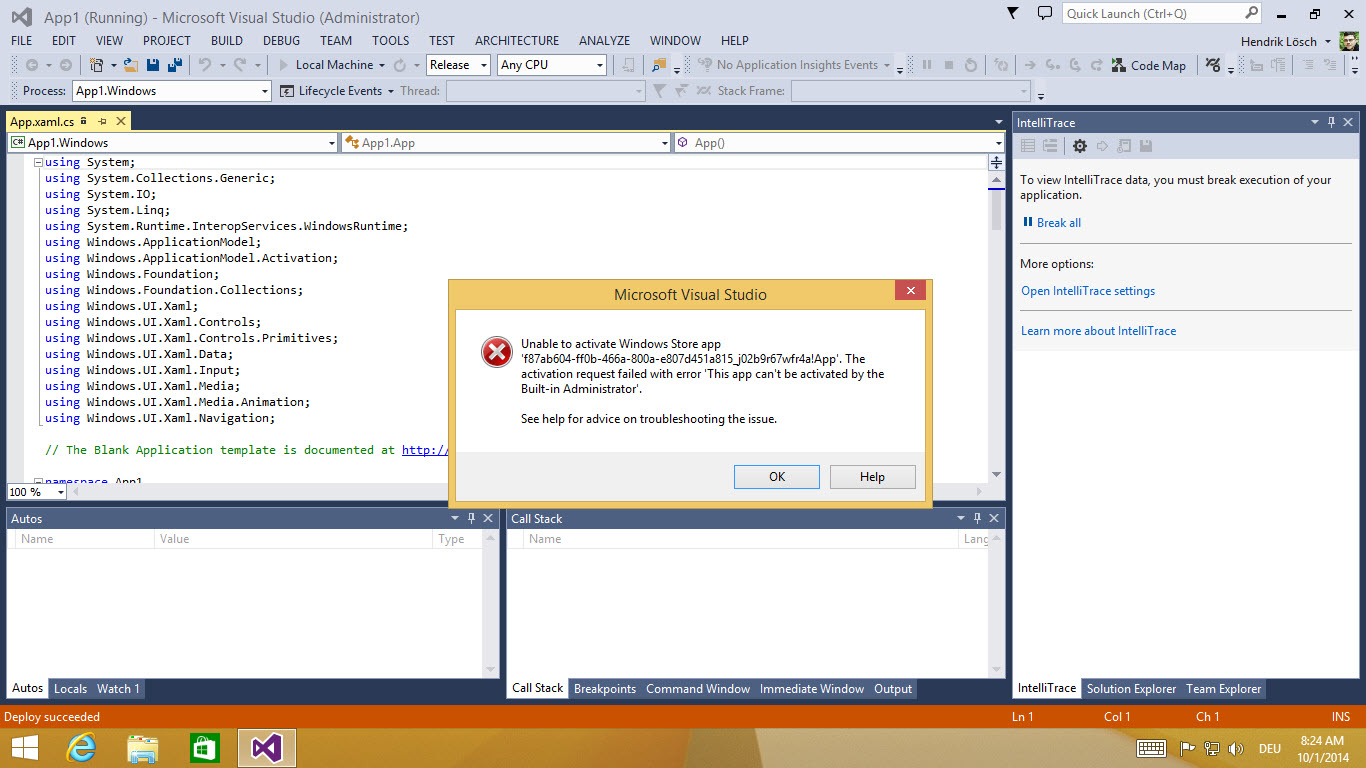The width and height of the screenshot is (1366, 768).
Task: Click the notifications flag icon in title bar
Action: tap(1013, 14)
